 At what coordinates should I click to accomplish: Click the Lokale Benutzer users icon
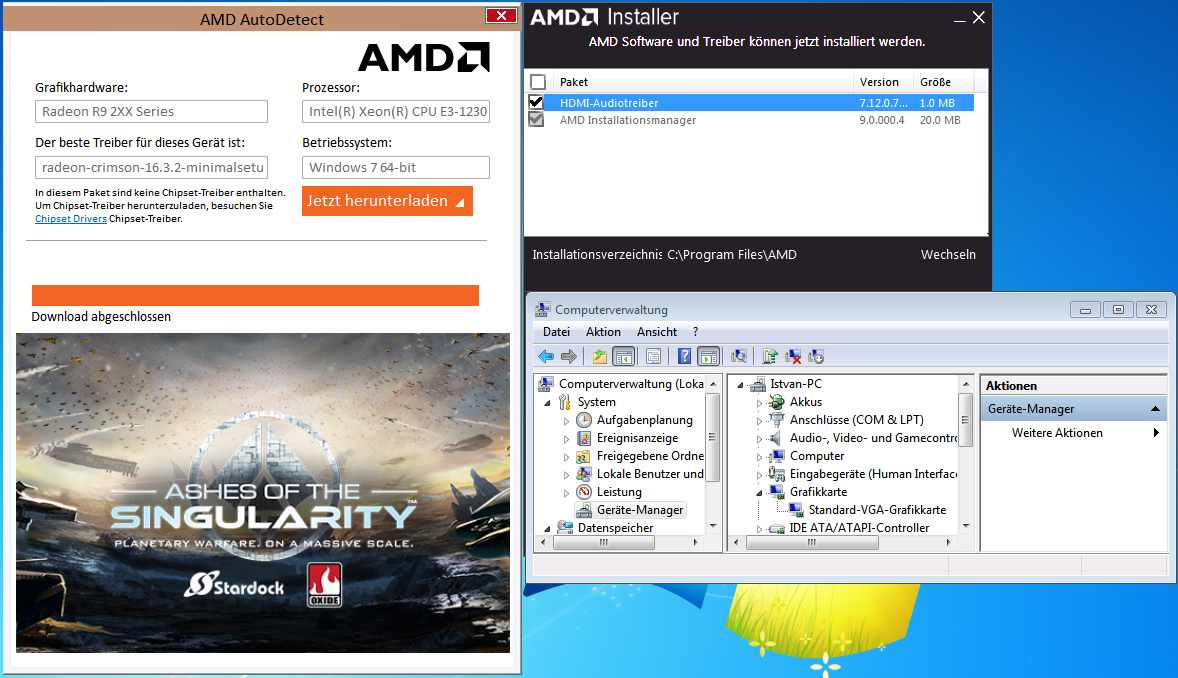[x=584, y=474]
